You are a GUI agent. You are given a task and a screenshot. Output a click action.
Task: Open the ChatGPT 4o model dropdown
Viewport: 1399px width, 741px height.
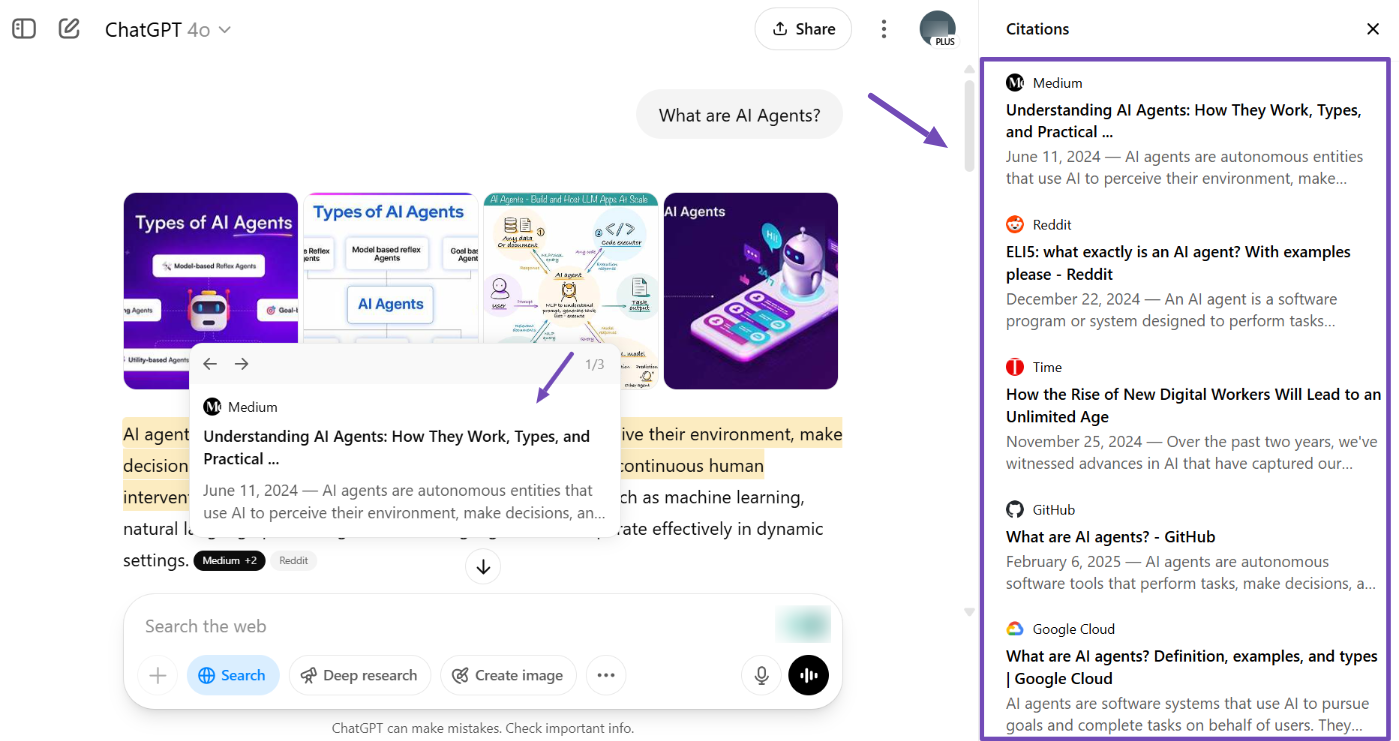tap(168, 30)
